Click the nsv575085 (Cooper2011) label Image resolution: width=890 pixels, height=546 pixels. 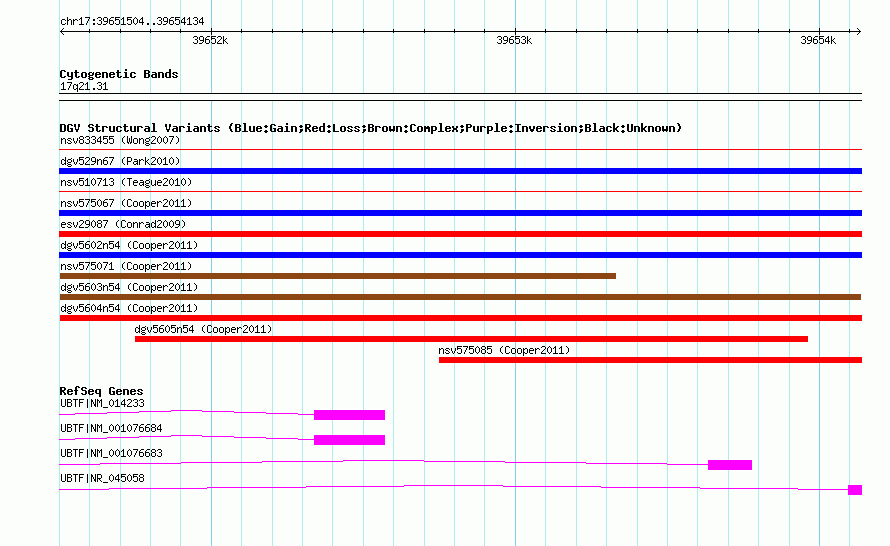(504, 350)
